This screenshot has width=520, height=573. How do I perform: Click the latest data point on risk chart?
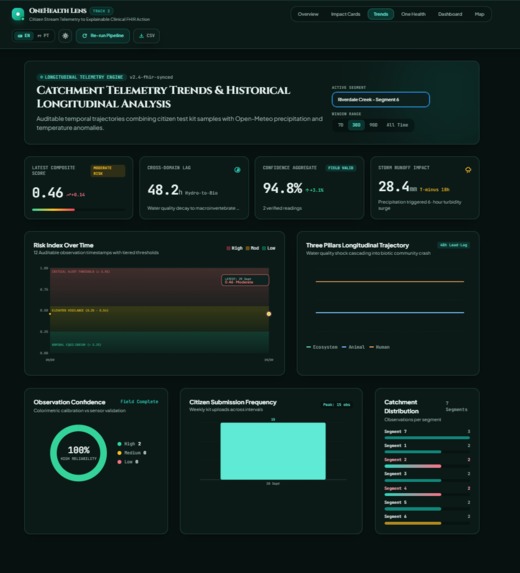click(x=269, y=314)
